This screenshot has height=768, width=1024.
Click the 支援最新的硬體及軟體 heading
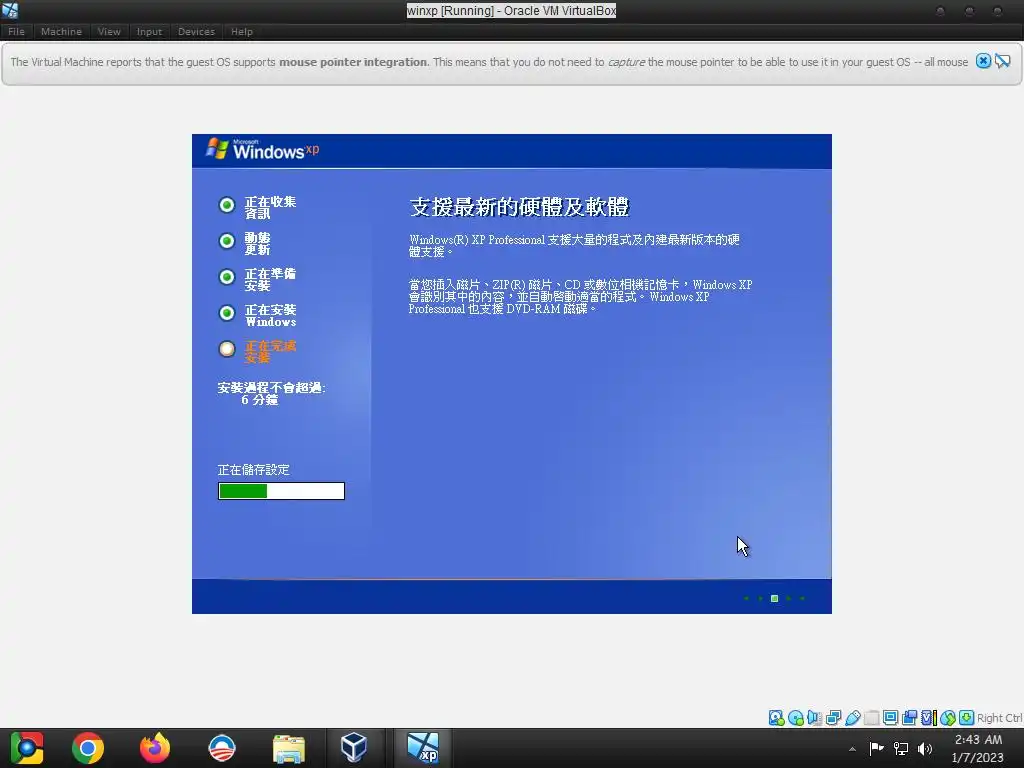point(519,206)
